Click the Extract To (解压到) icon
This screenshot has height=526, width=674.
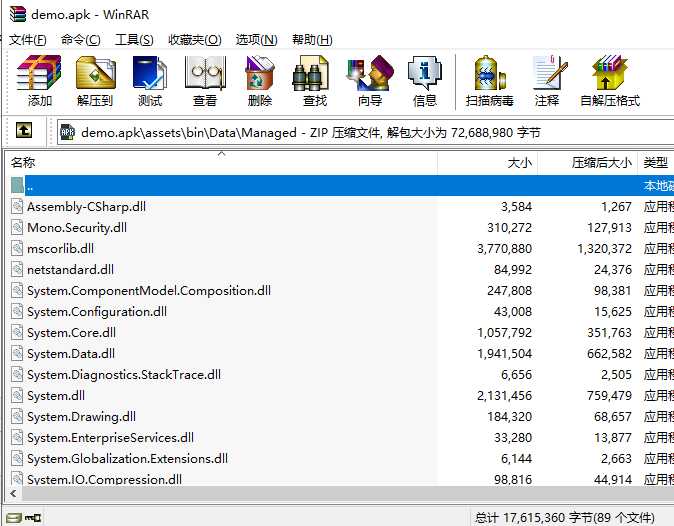pyautogui.click(x=95, y=81)
